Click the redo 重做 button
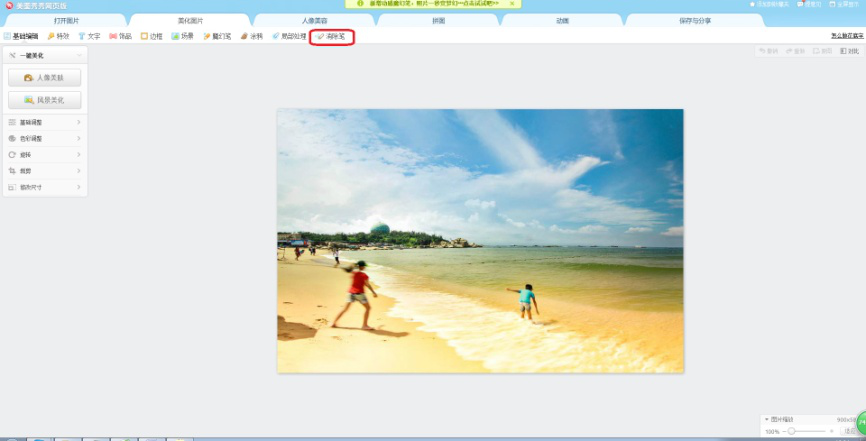 (795, 51)
